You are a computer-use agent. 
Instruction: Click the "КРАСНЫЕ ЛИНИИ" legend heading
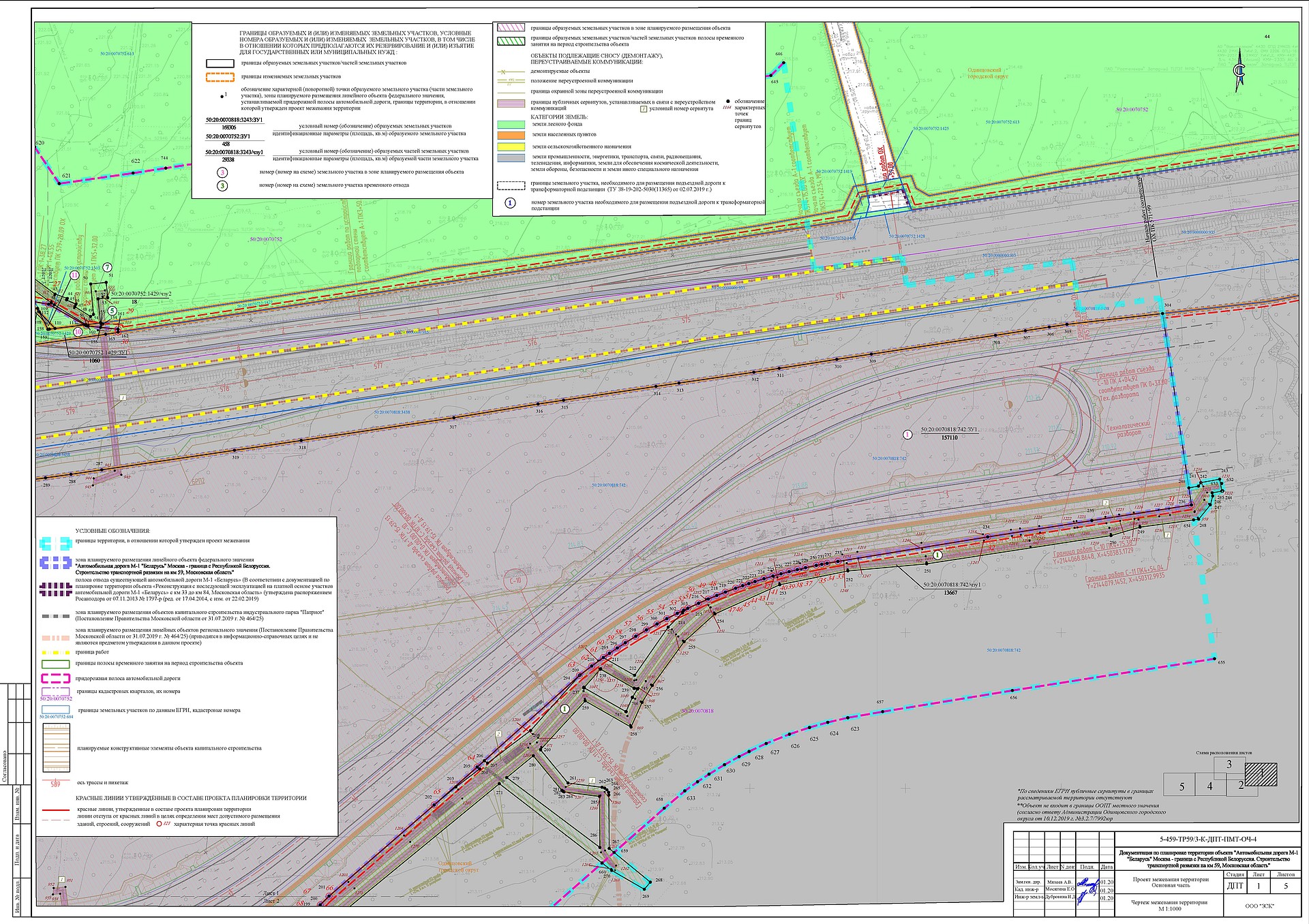pyautogui.click(x=191, y=798)
